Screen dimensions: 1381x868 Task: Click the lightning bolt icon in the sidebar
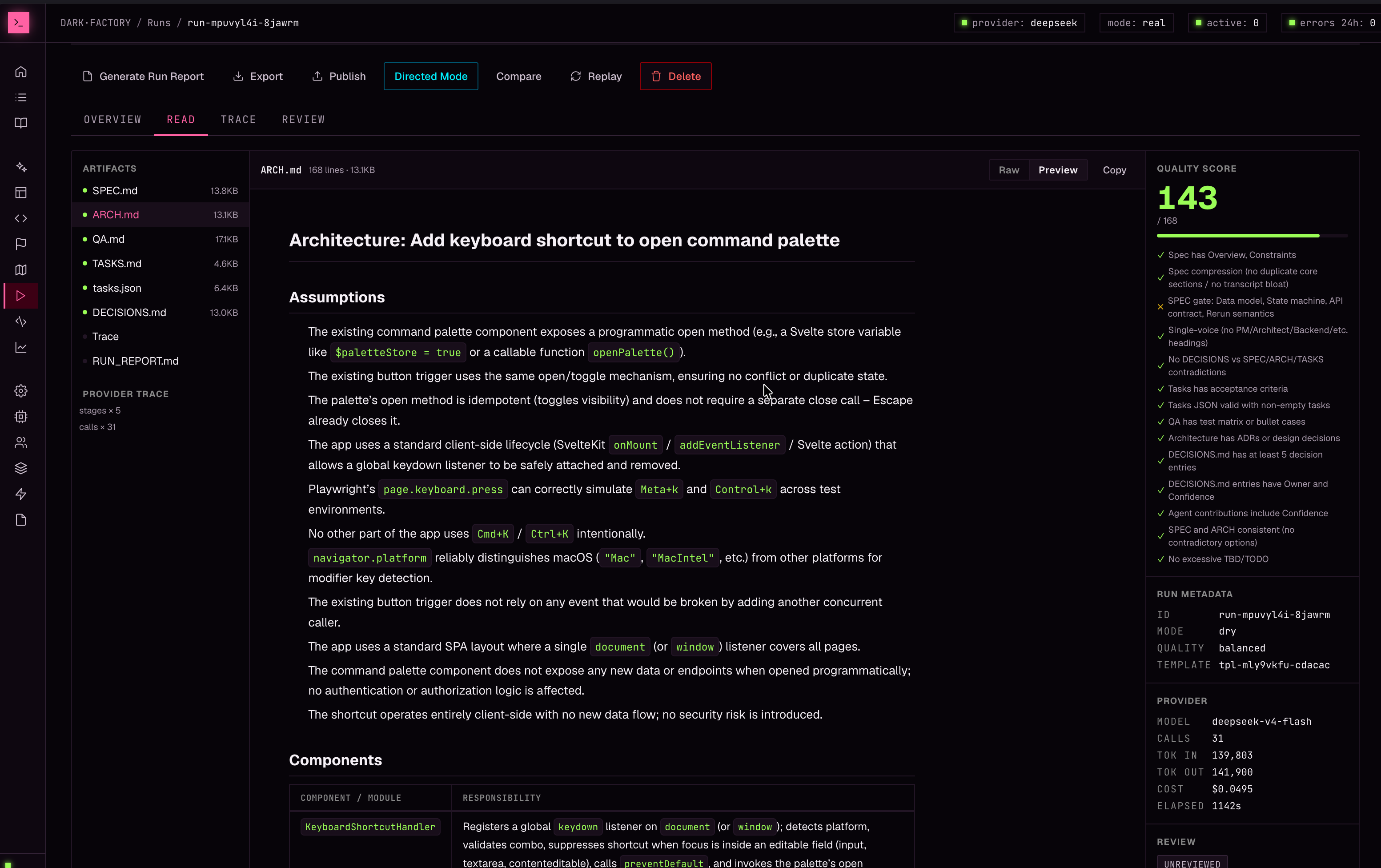tap(20, 494)
